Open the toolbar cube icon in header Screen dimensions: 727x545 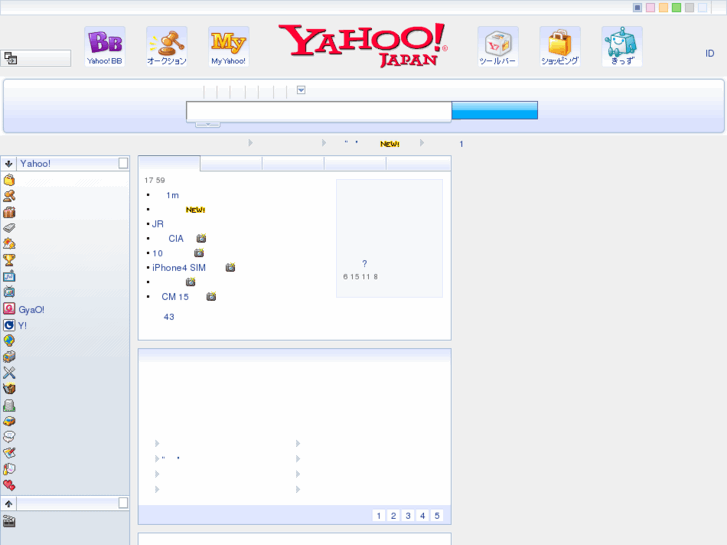[x=497, y=46]
